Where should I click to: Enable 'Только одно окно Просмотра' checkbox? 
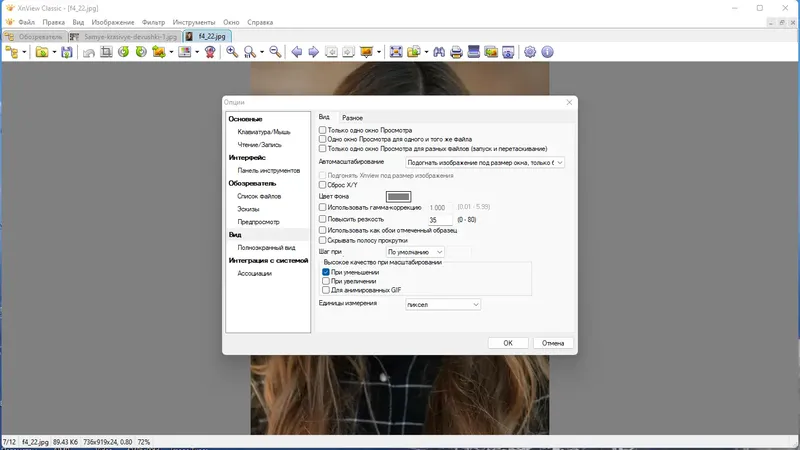pyautogui.click(x=322, y=130)
